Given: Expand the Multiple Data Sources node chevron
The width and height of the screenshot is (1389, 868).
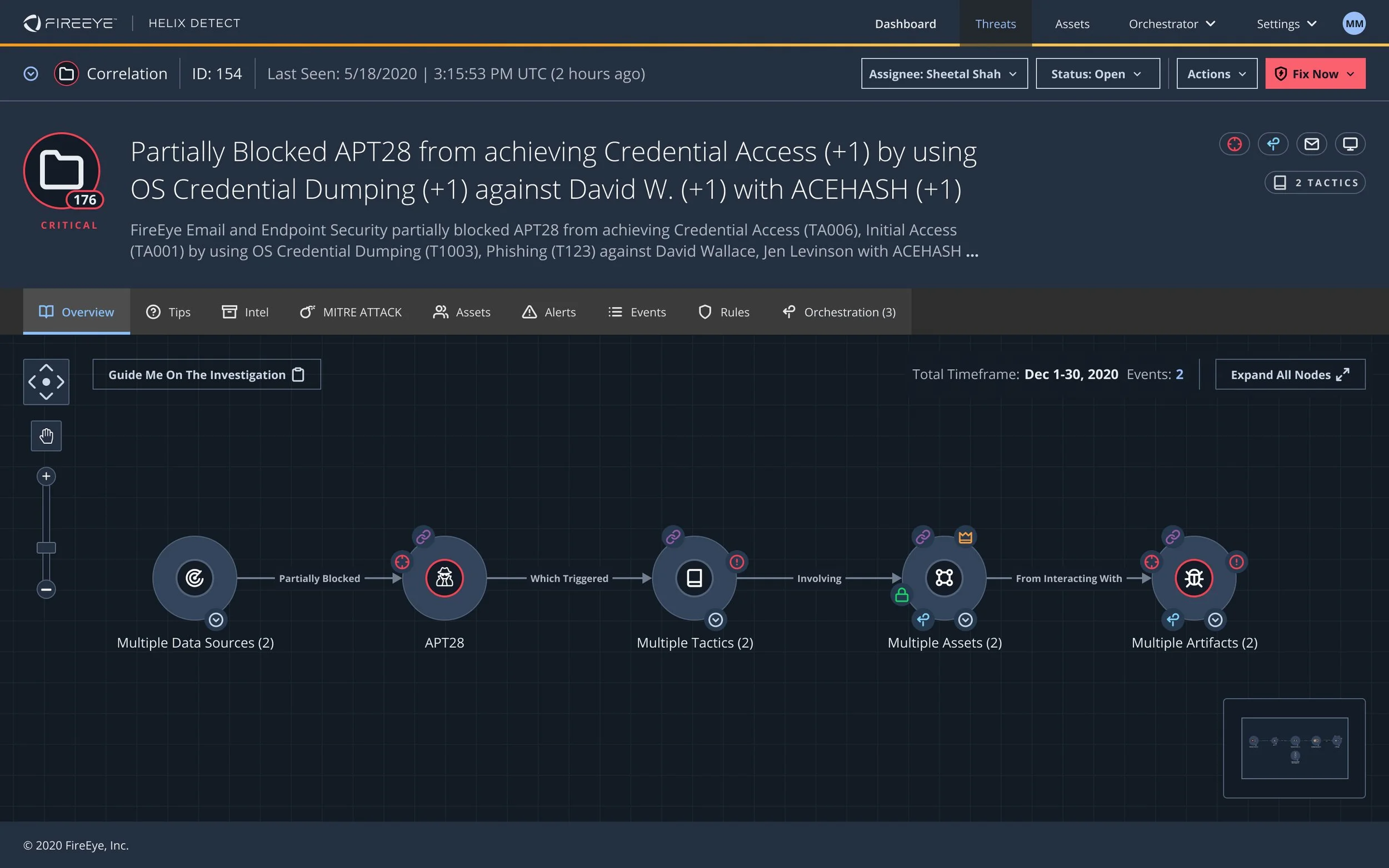Looking at the screenshot, I should pos(216,620).
